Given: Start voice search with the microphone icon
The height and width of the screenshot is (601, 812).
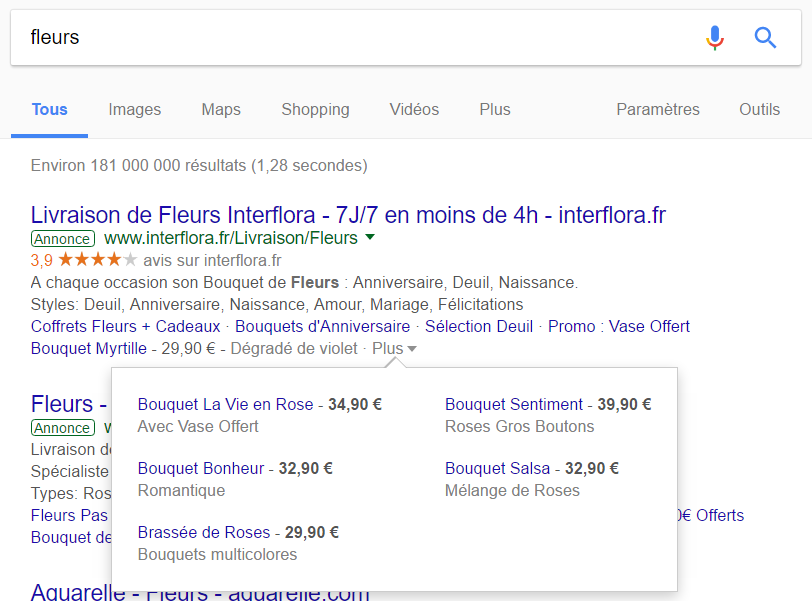Looking at the screenshot, I should (715, 38).
